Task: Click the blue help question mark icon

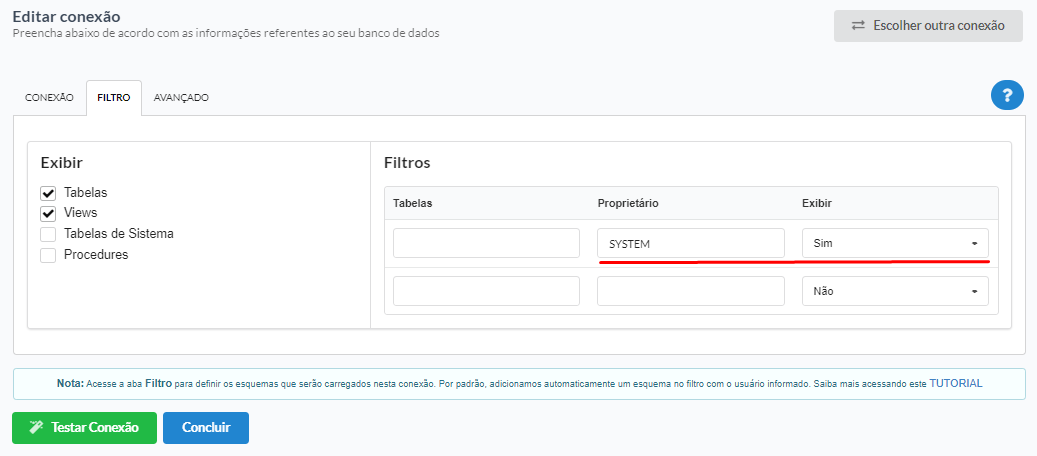Action: point(1007,97)
